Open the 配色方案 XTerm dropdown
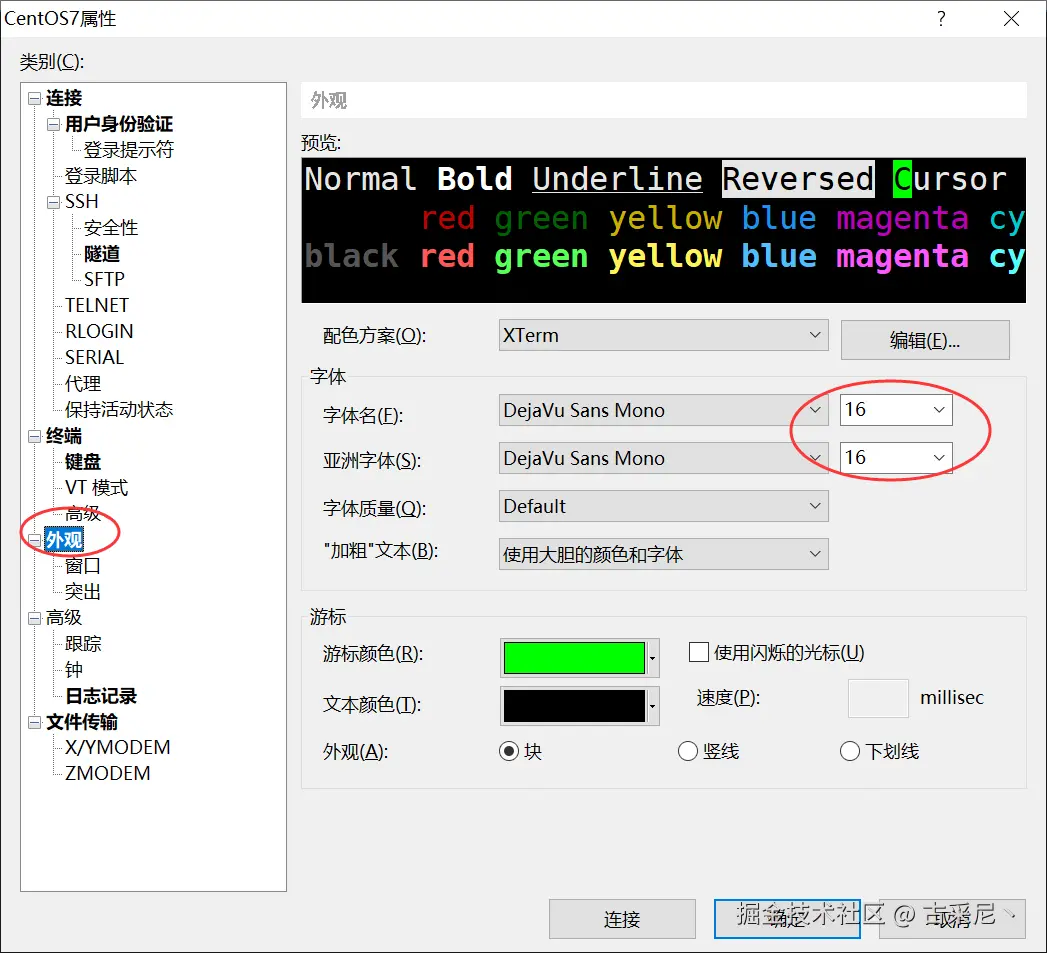 click(815, 335)
